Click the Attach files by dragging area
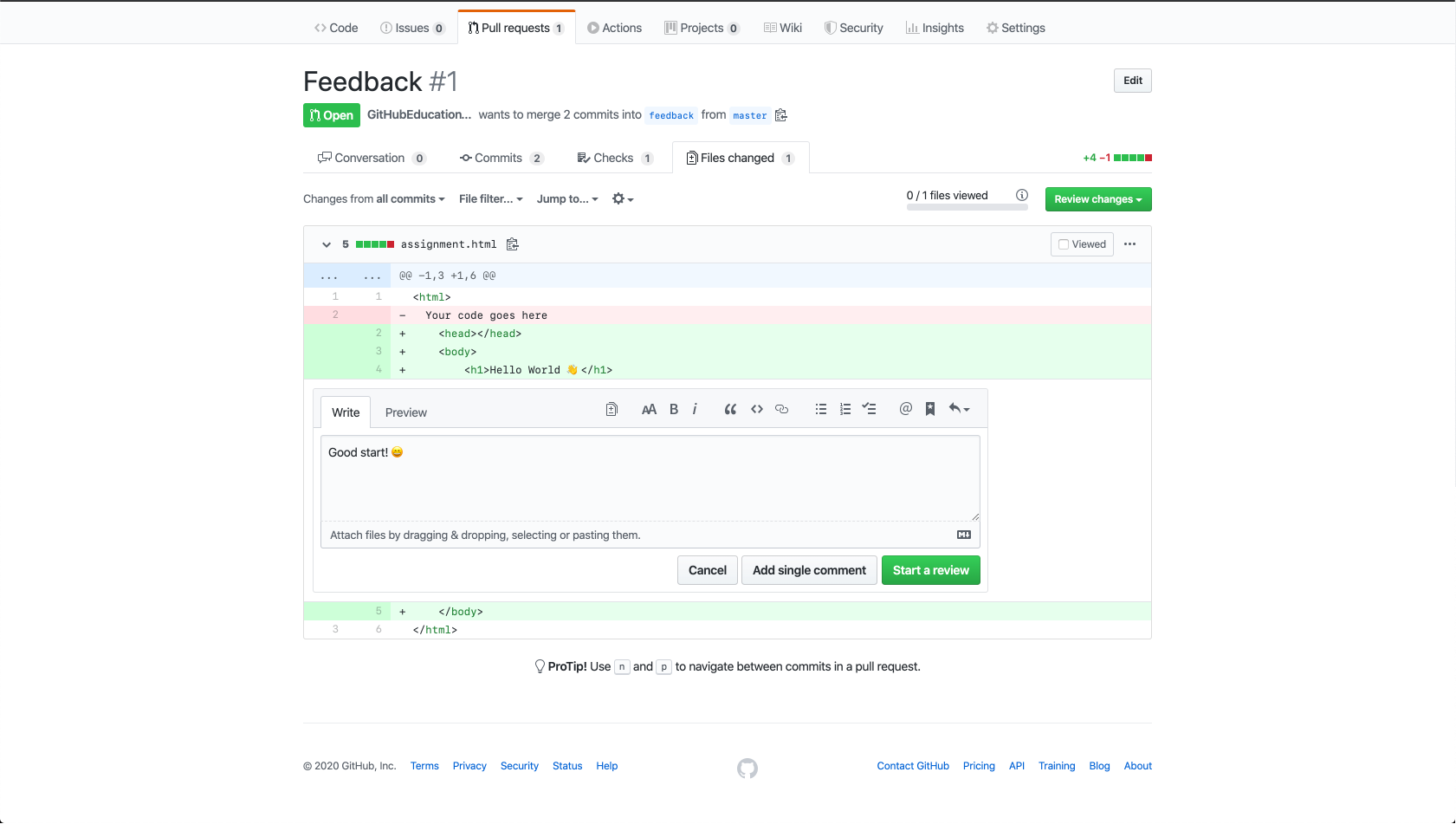 click(650, 535)
